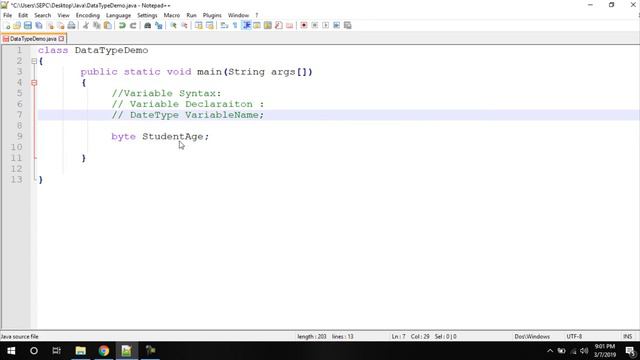Close the DataTypeDemo.java tab with its X

tap(61, 39)
